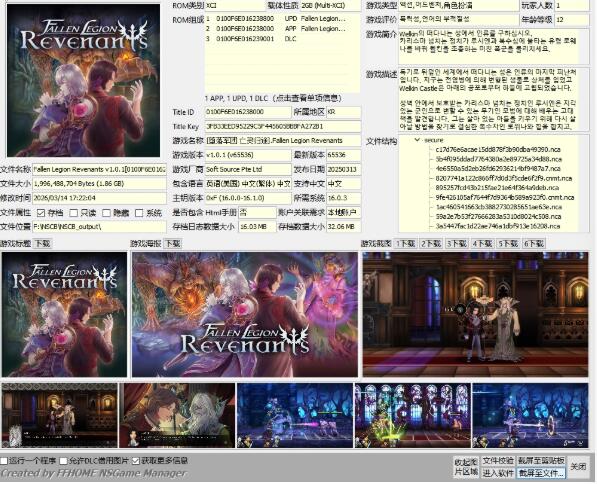Screen dimensions: 597x484
Task: Toggle the 系统 system attribute checkbox
Action: click(139, 213)
